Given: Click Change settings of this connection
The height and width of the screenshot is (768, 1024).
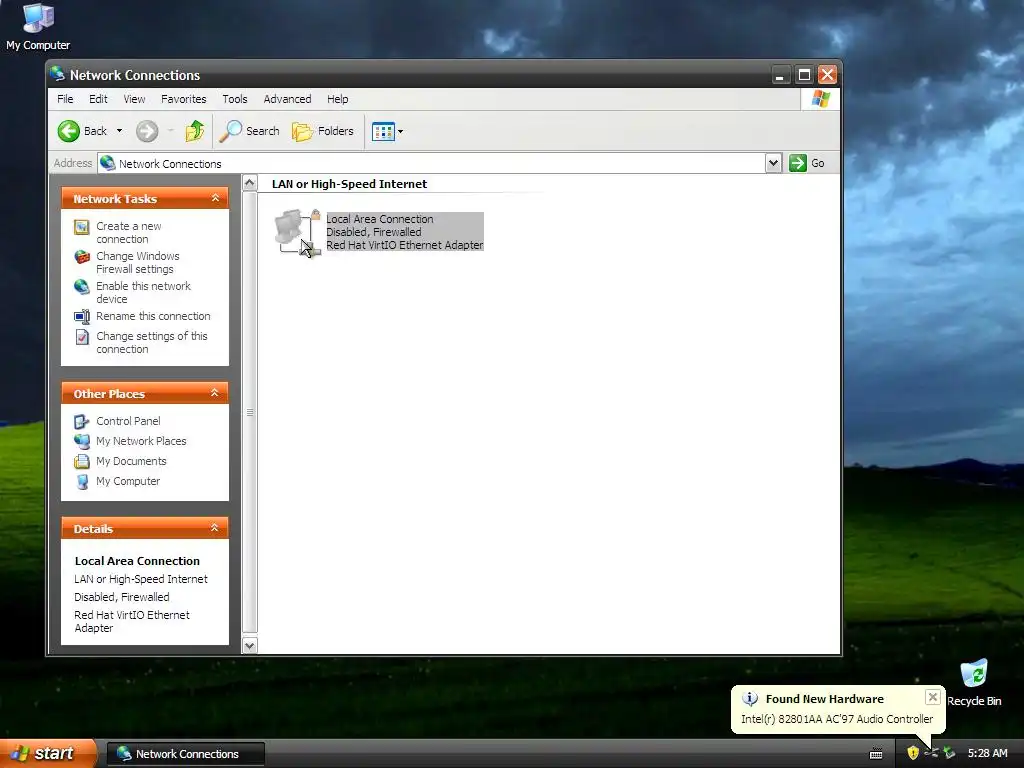Looking at the screenshot, I should click(152, 342).
